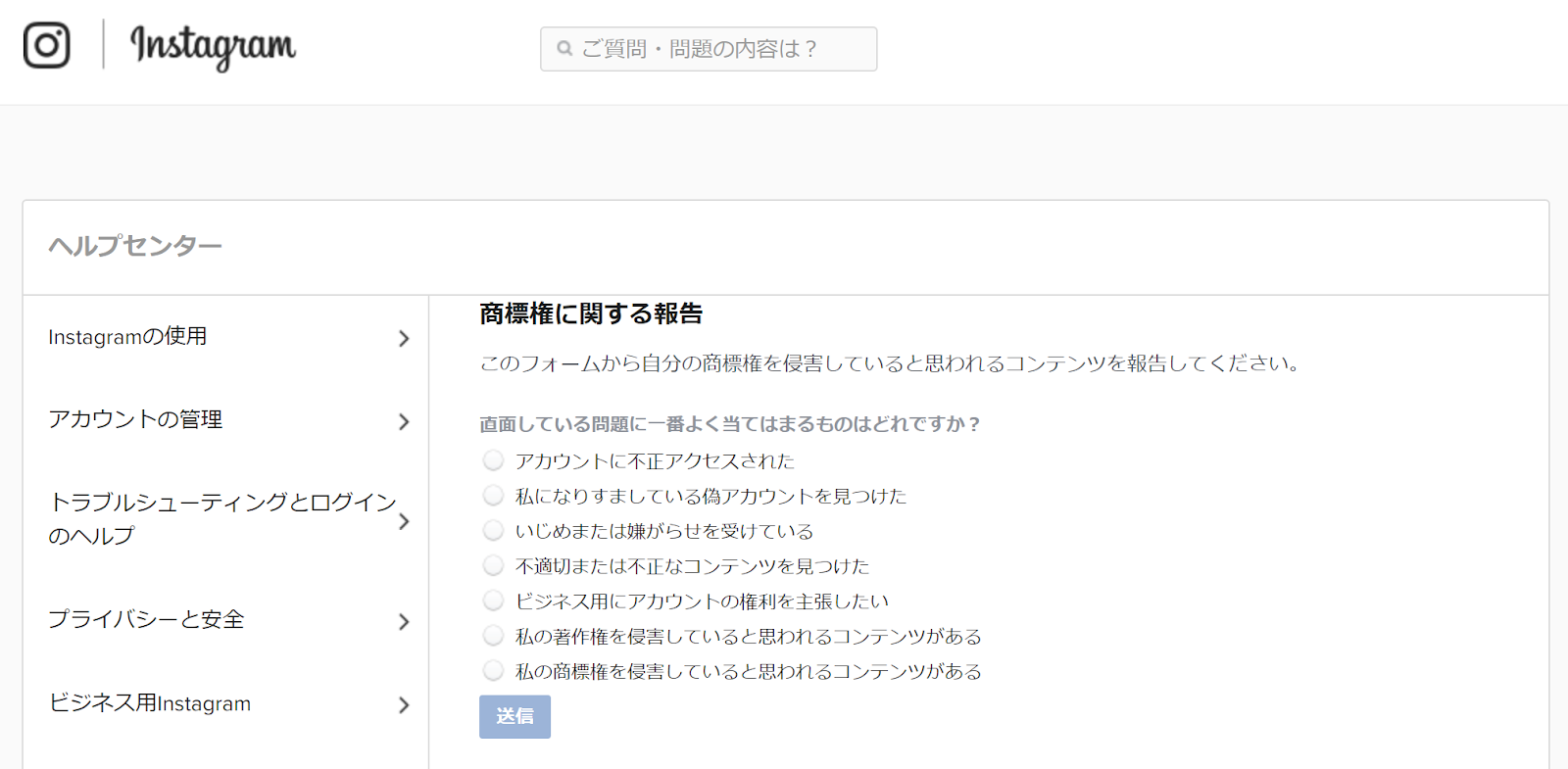This screenshot has height=769, width=1568.
Task: Select radio アカウントに不正アクセスされた
Action: pyautogui.click(x=493, y=460)
